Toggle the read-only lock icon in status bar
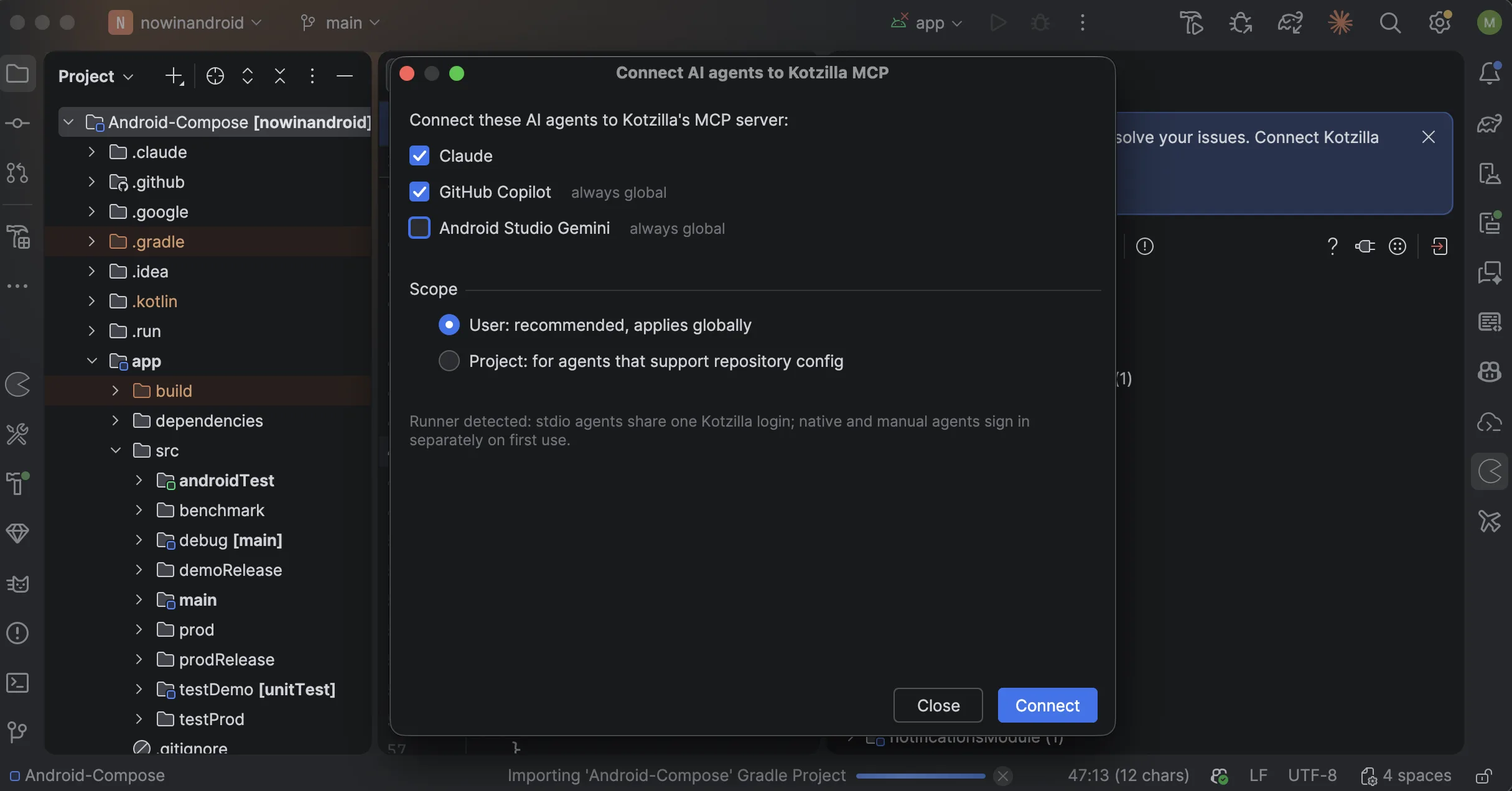The height and width of the screenshot is (791, 1512). pos(1483,775)
